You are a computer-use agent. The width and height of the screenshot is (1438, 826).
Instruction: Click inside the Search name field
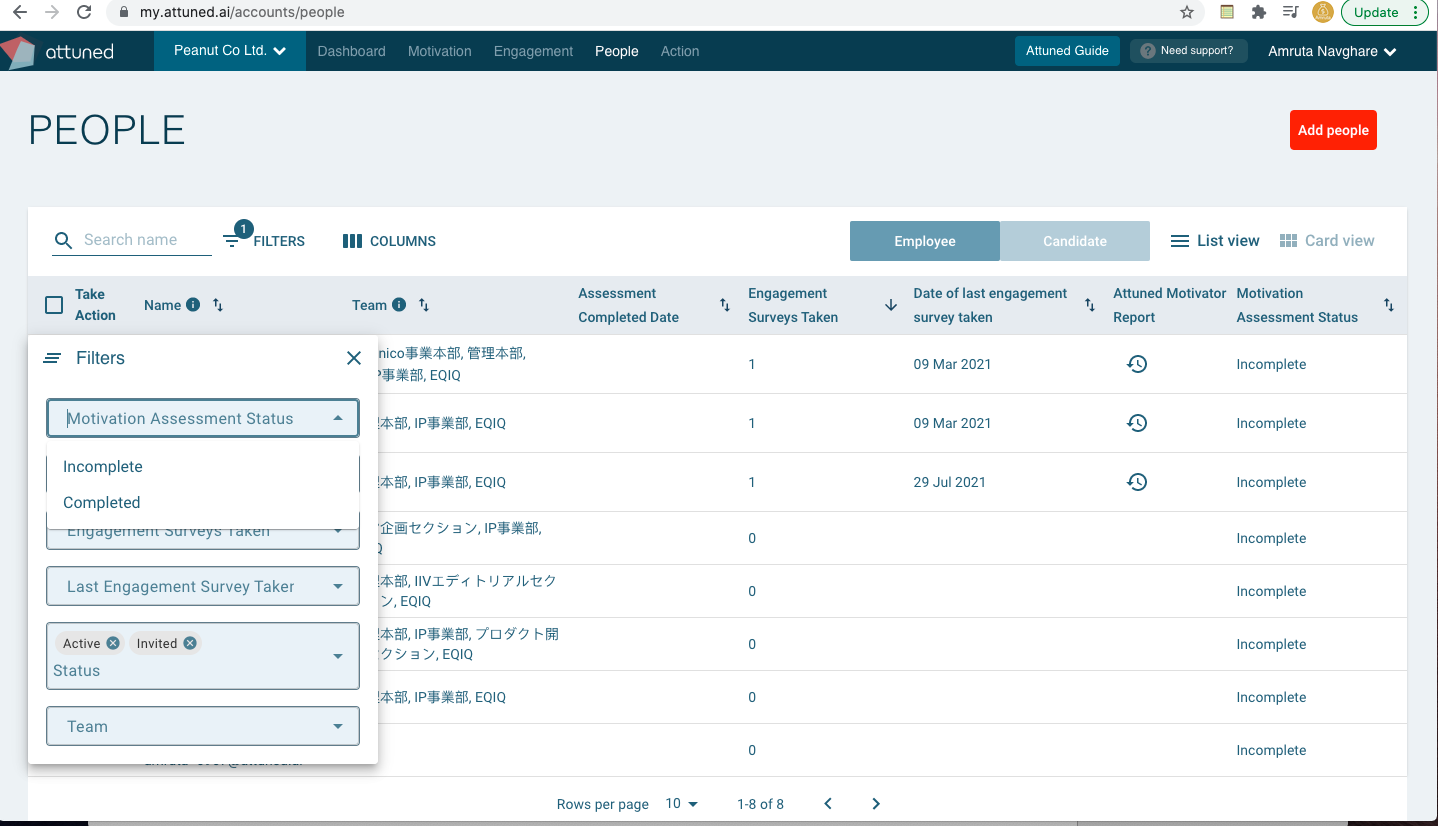point(140,240)
